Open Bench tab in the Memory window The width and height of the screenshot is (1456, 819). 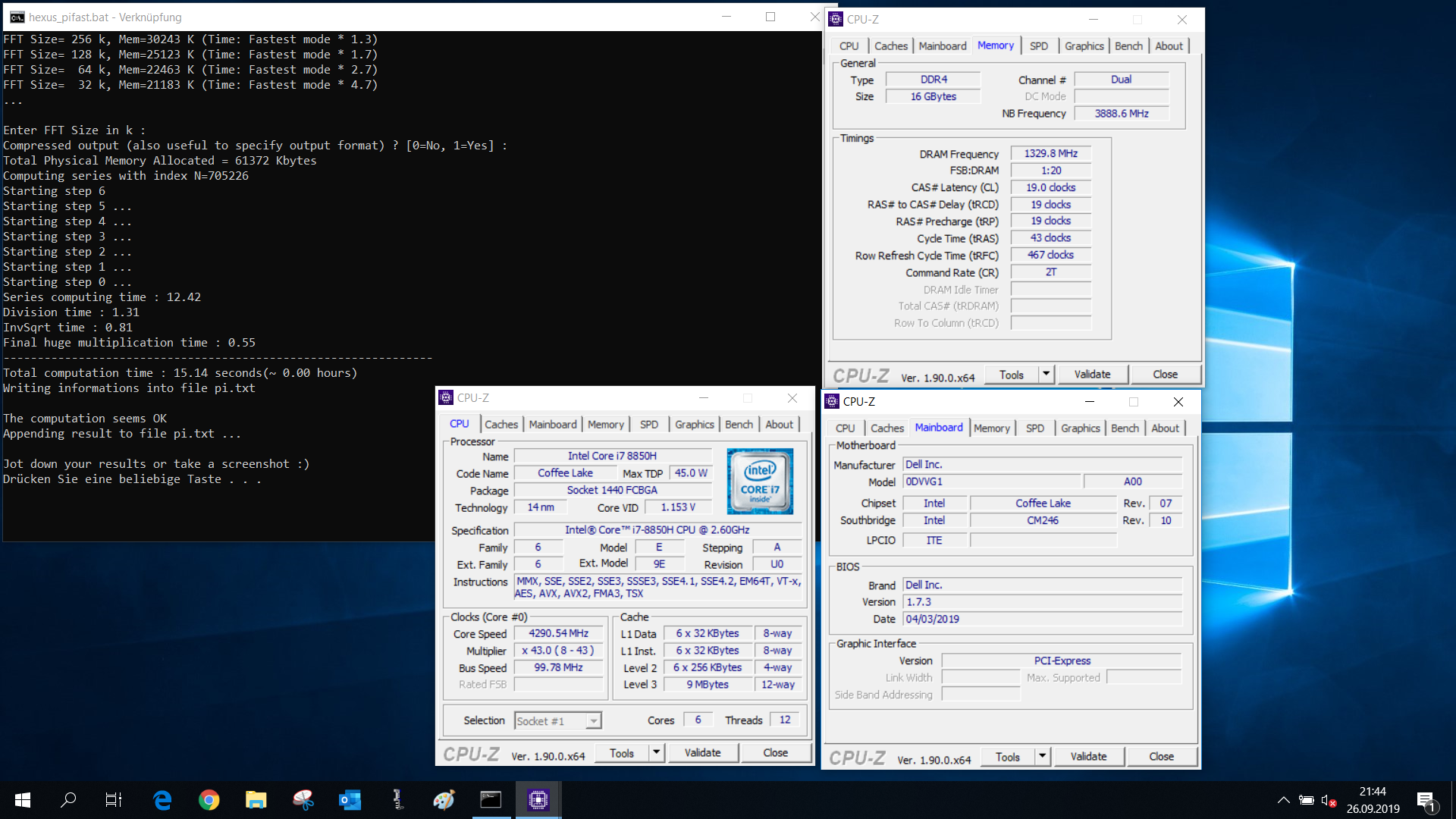[1128, 46]
